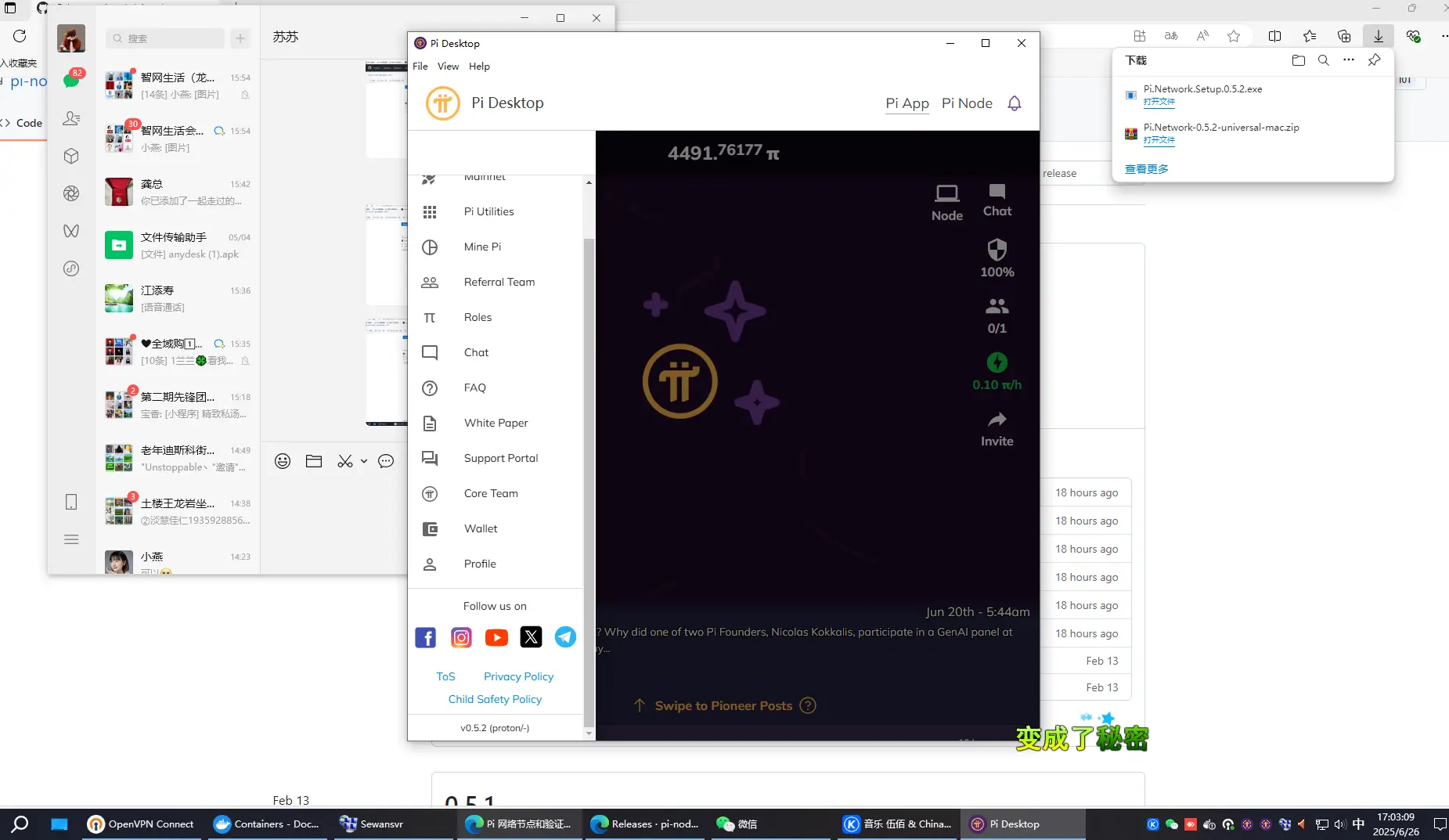Open more options in downloads panel
The image size is (1449, 840).
(1348, 60)
